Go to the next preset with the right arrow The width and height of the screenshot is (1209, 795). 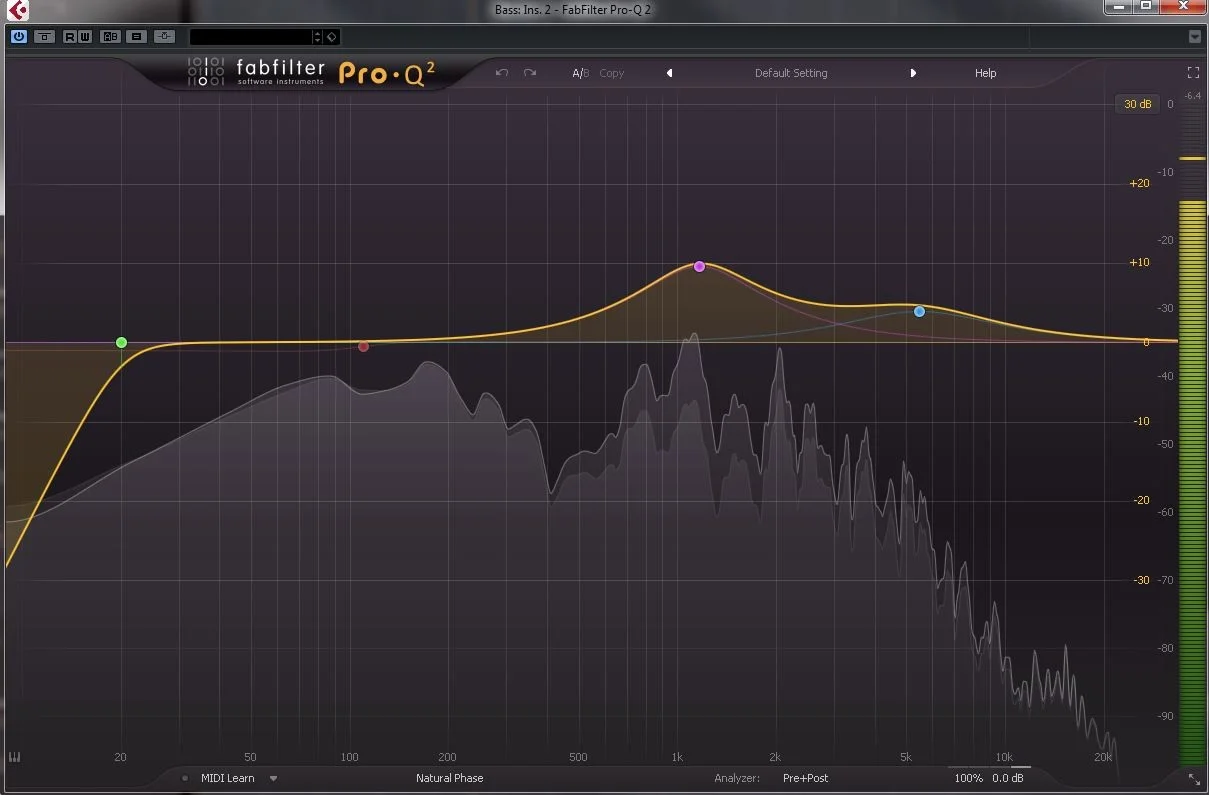coord(913,73)
